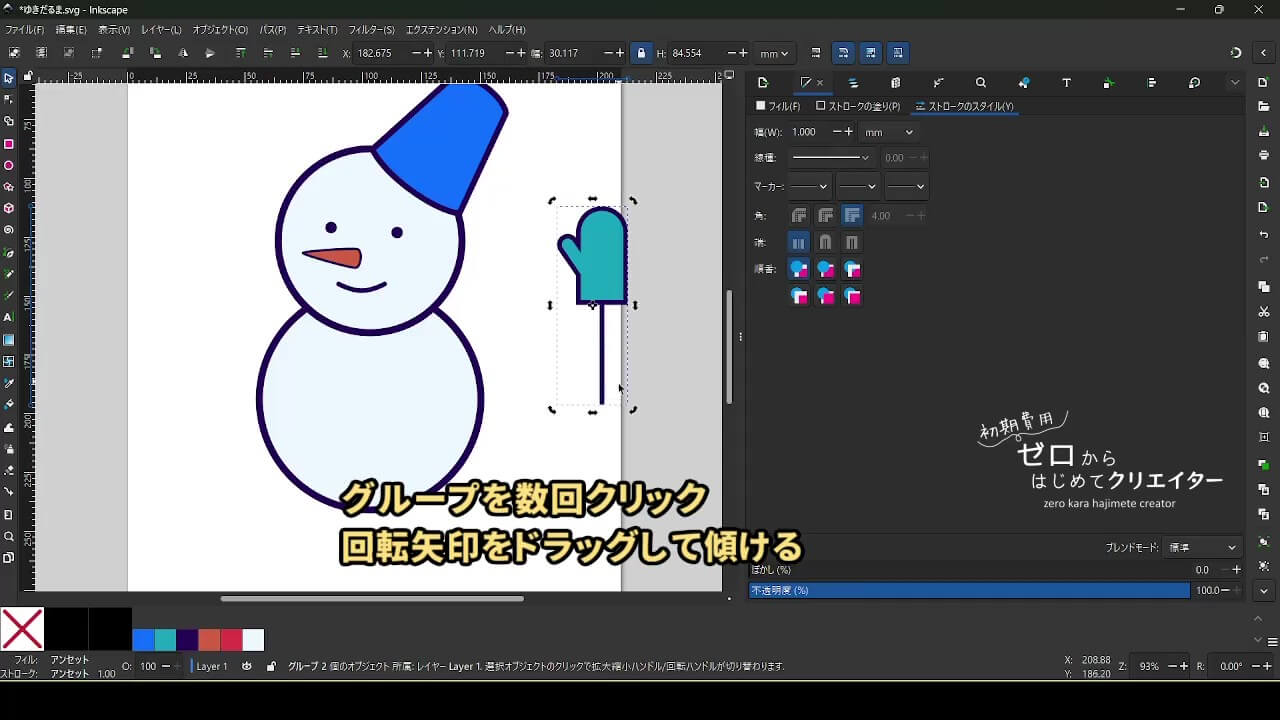Increase stroke width with plus button
Image resolution: width=1280 pixels, height=720 pixels.
click(849, 132)
